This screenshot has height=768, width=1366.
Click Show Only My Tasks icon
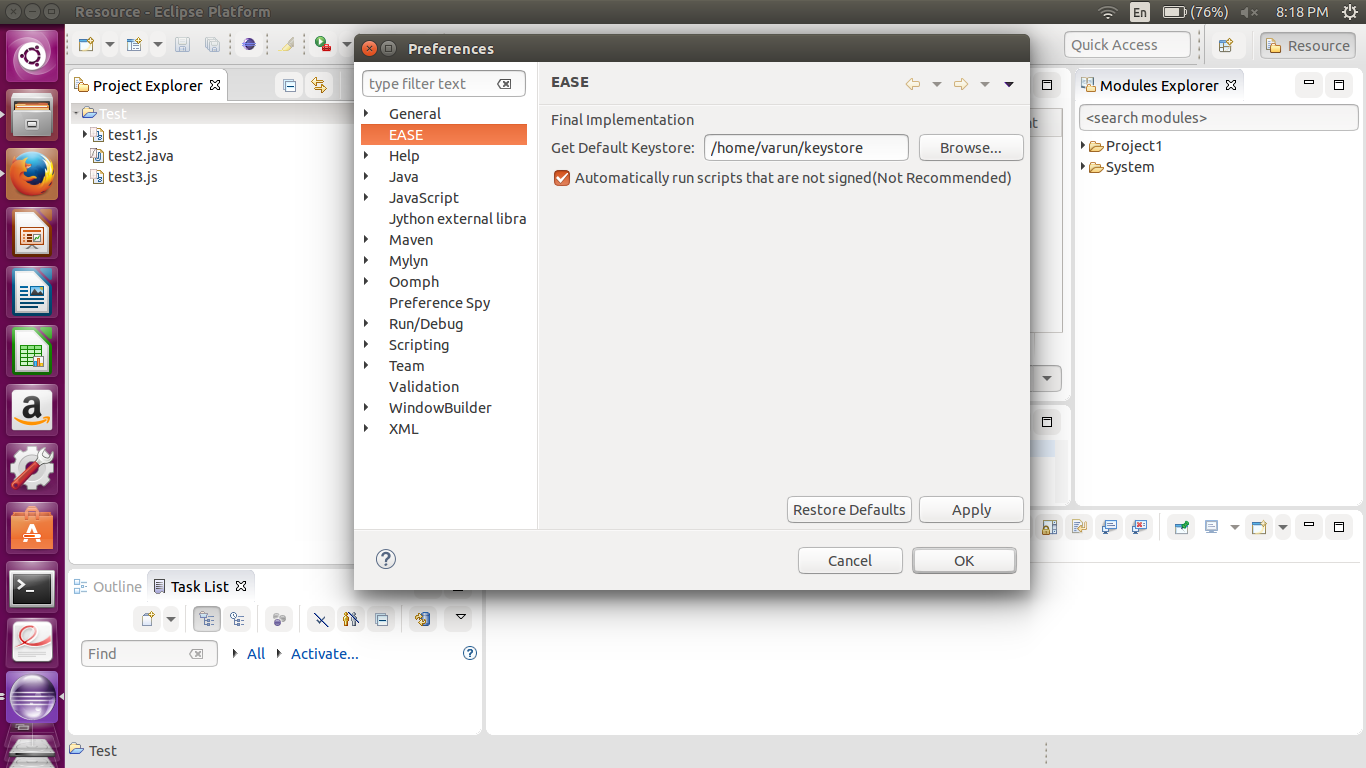[x=350, y=620]
